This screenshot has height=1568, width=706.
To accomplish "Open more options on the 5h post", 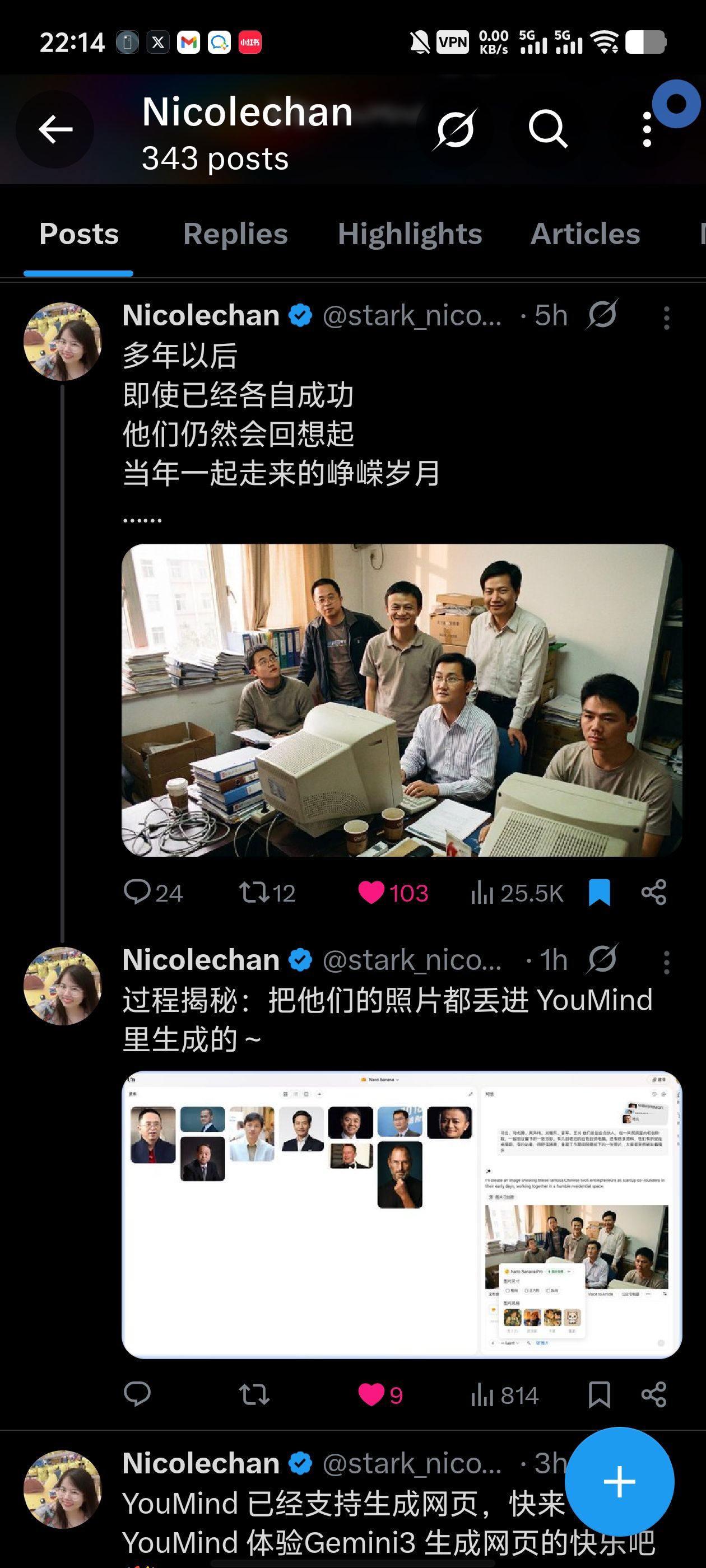I will (666, 318).
